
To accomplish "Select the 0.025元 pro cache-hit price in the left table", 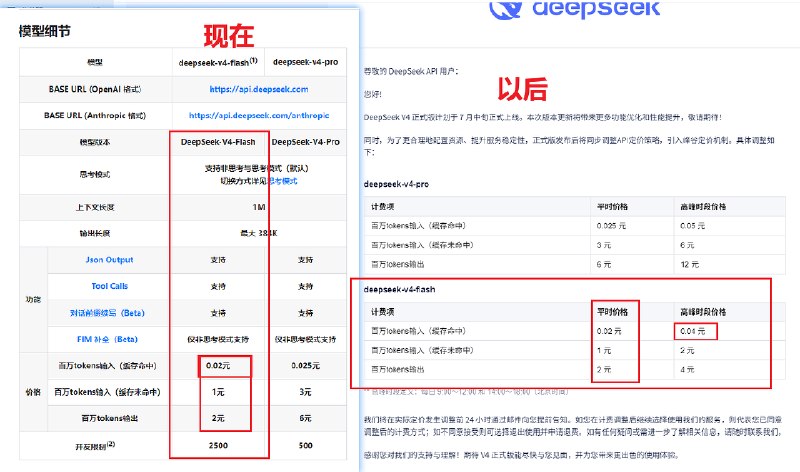I will click(x=306, y=366).
